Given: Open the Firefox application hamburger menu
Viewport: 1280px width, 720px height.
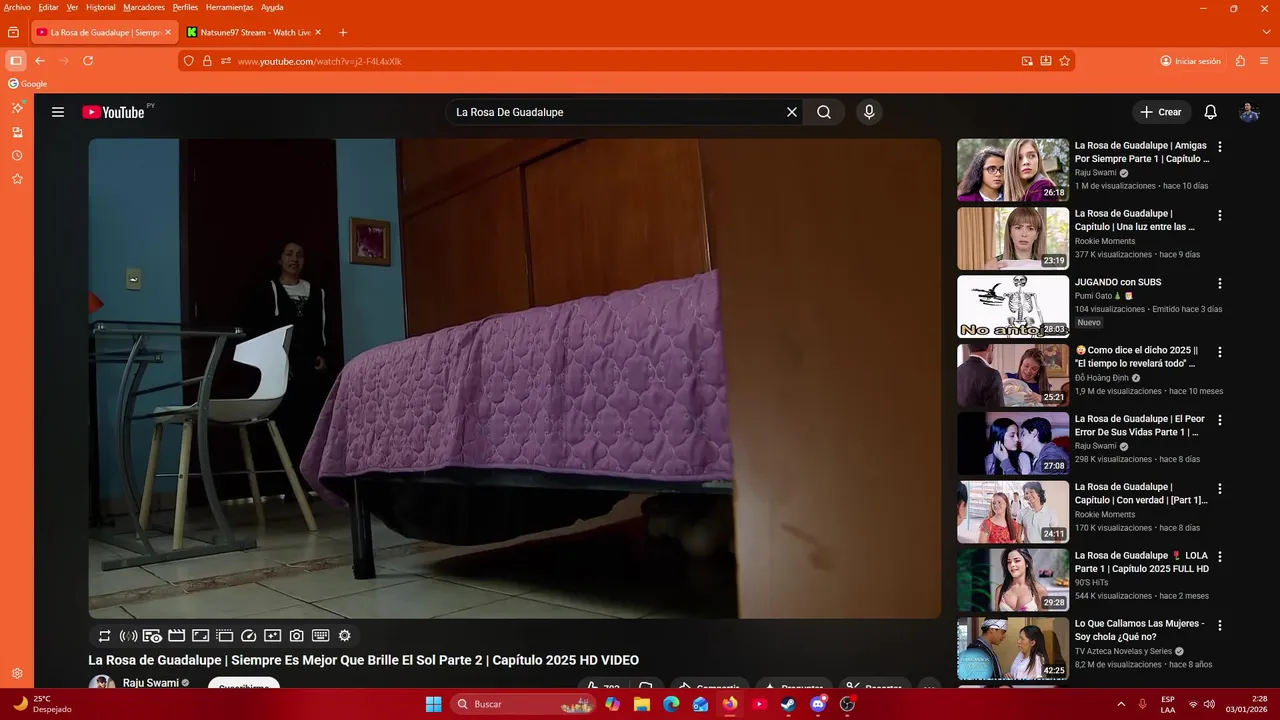Looking at the screenshot, I should [1264, 61].
